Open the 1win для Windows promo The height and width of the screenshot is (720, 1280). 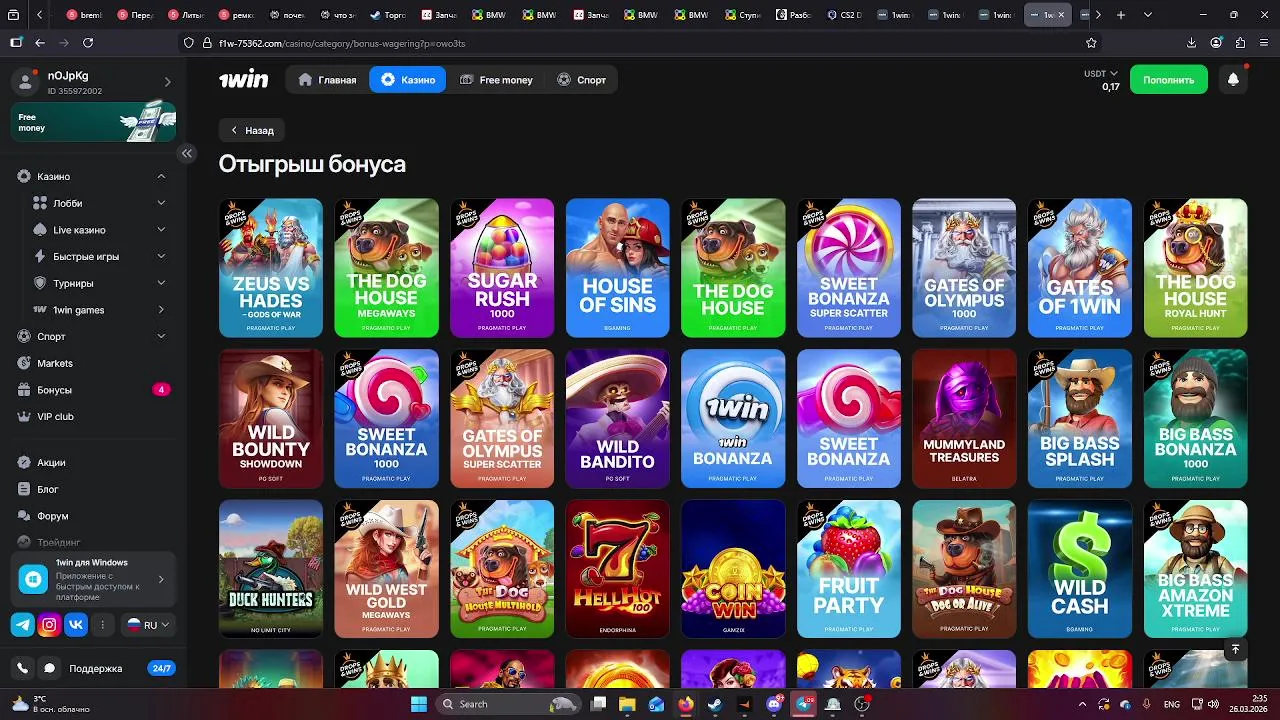point(93,579)
